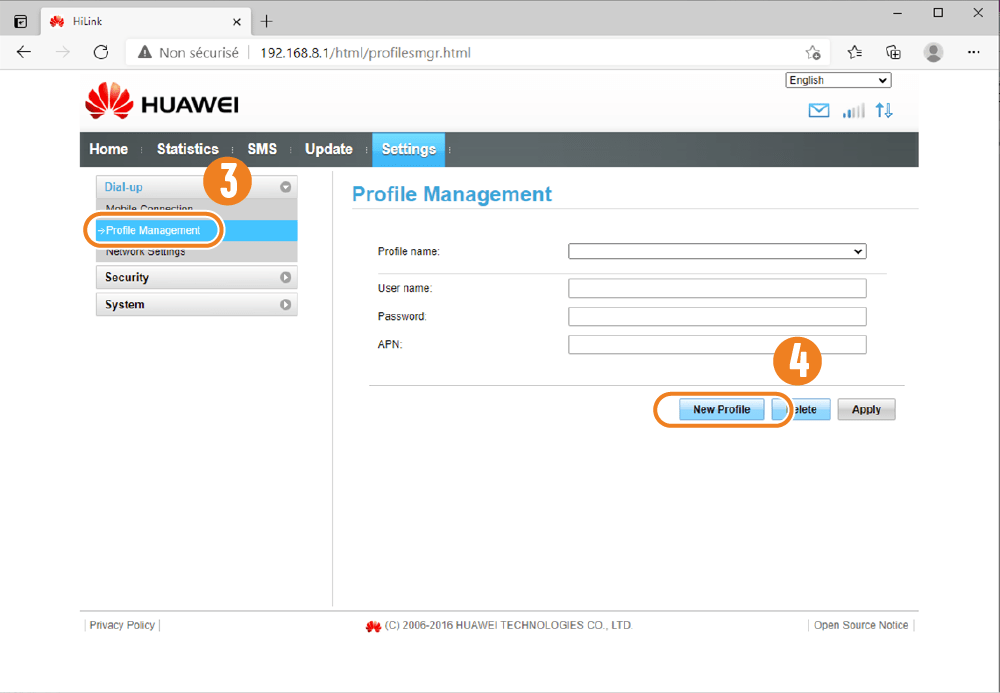Open the SMS envelope icon
The width and height of the screenshot is (1000, 693).
[819, 110]
